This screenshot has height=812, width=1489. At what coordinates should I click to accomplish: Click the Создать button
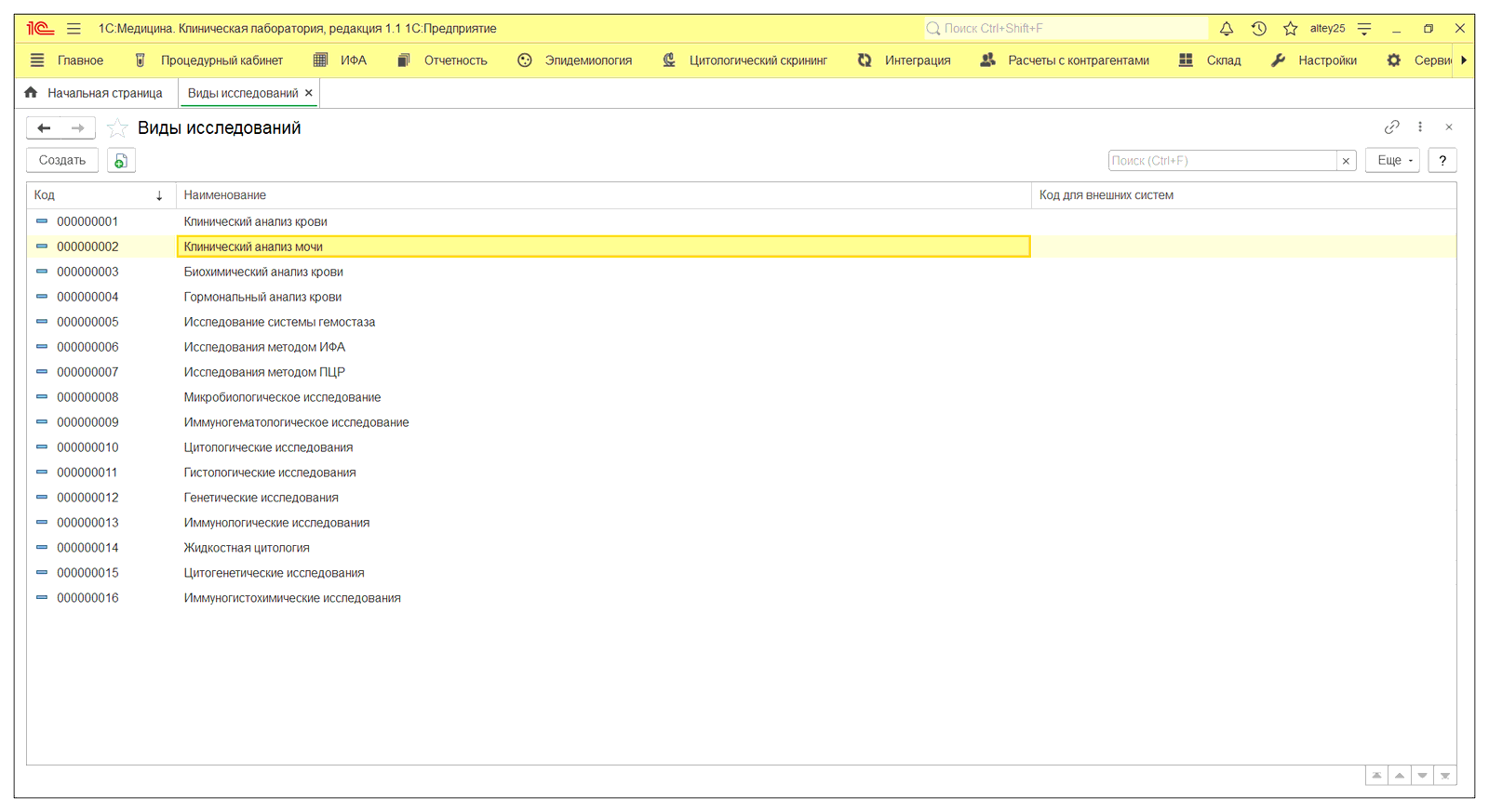coord(62,160)
